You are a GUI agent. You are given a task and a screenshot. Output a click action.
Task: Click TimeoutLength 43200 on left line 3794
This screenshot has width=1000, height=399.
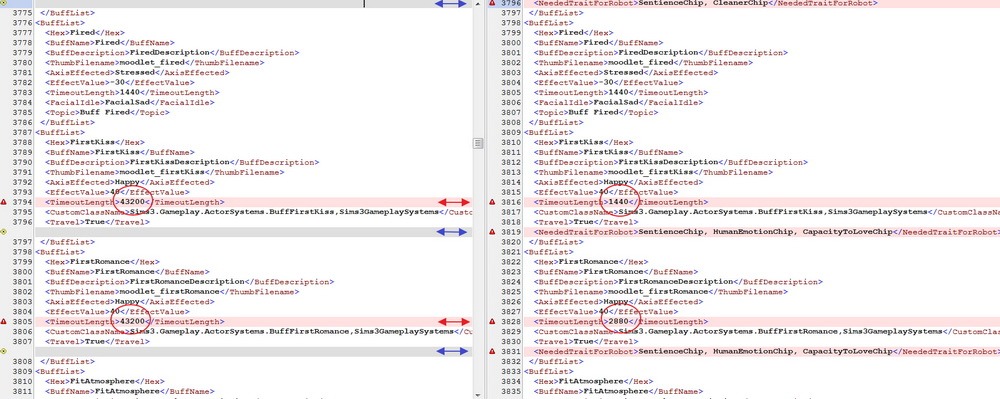click(135, 202)
